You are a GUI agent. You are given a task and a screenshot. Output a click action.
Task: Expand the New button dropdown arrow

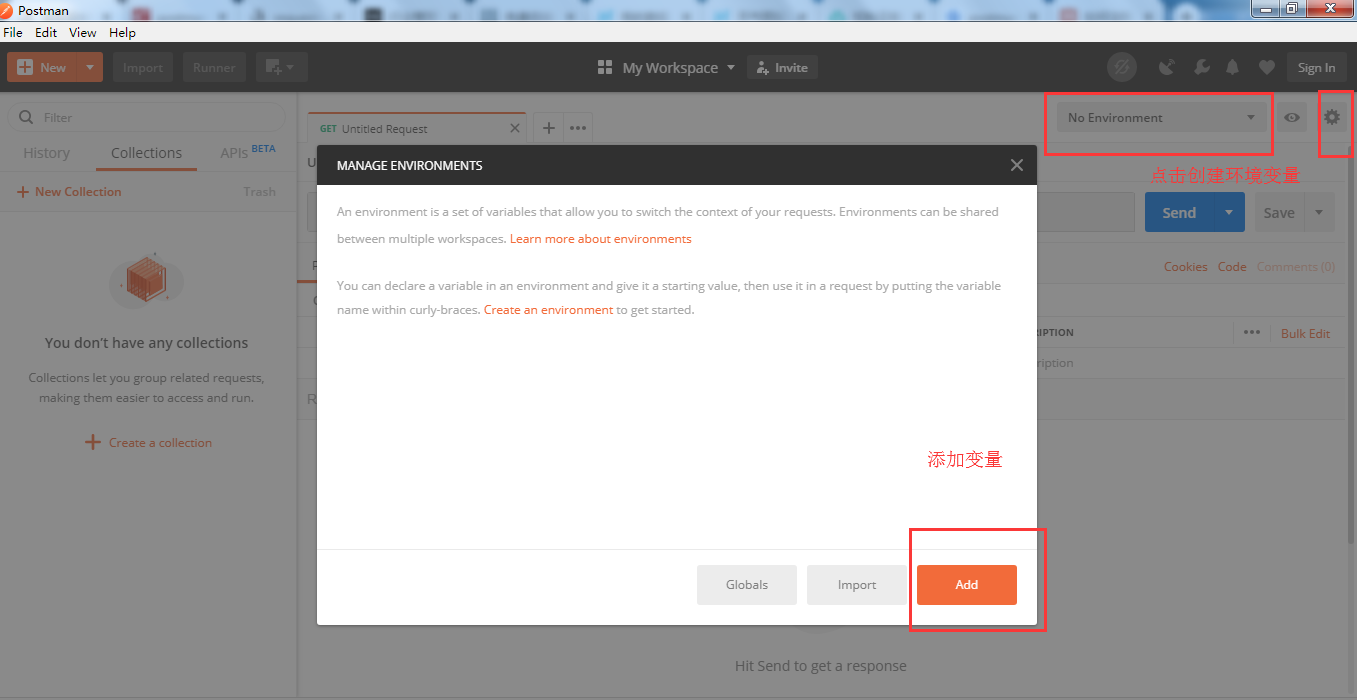tap(89, 67)
